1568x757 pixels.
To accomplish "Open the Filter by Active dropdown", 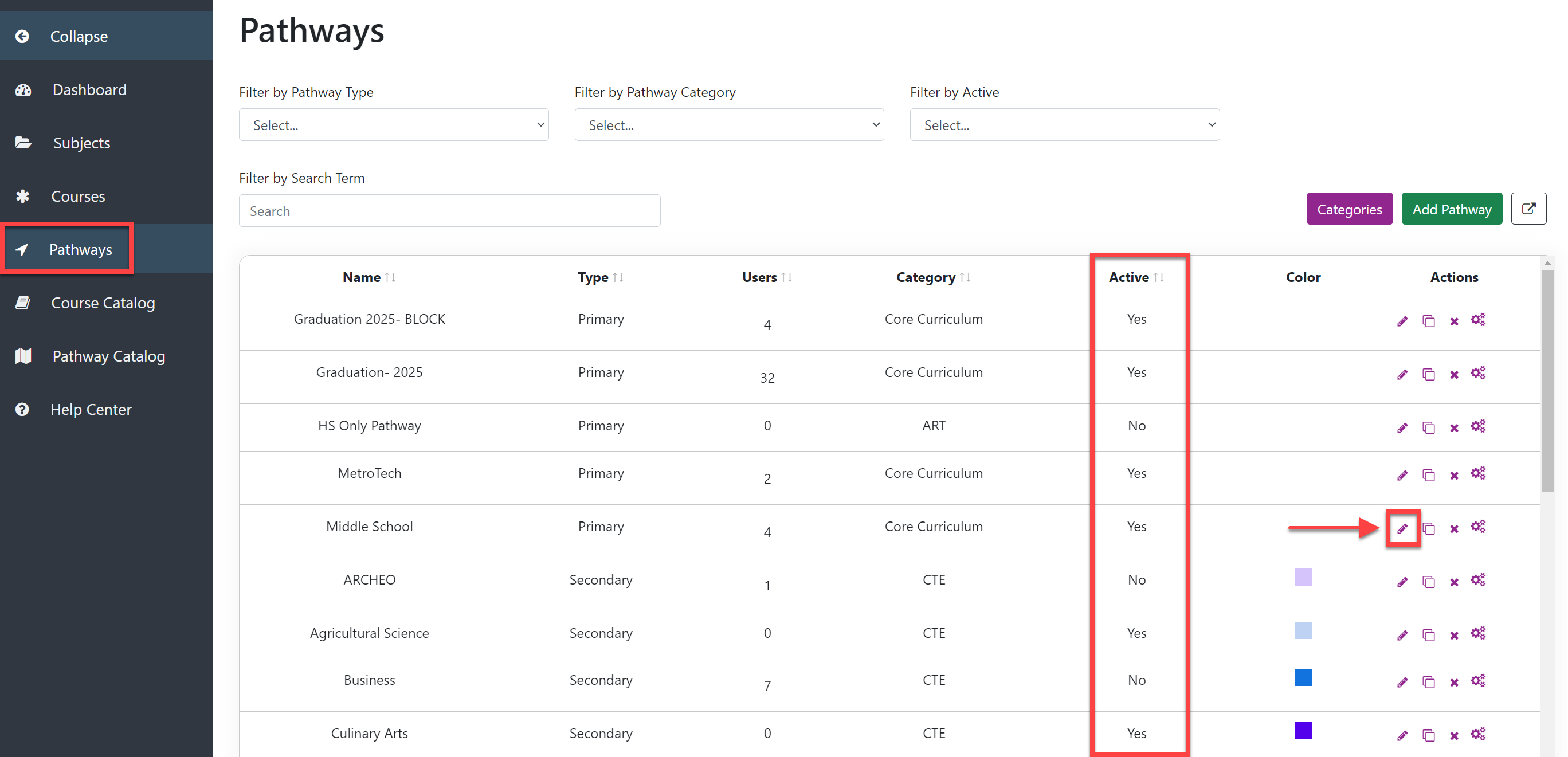I will coord(1065,125).
